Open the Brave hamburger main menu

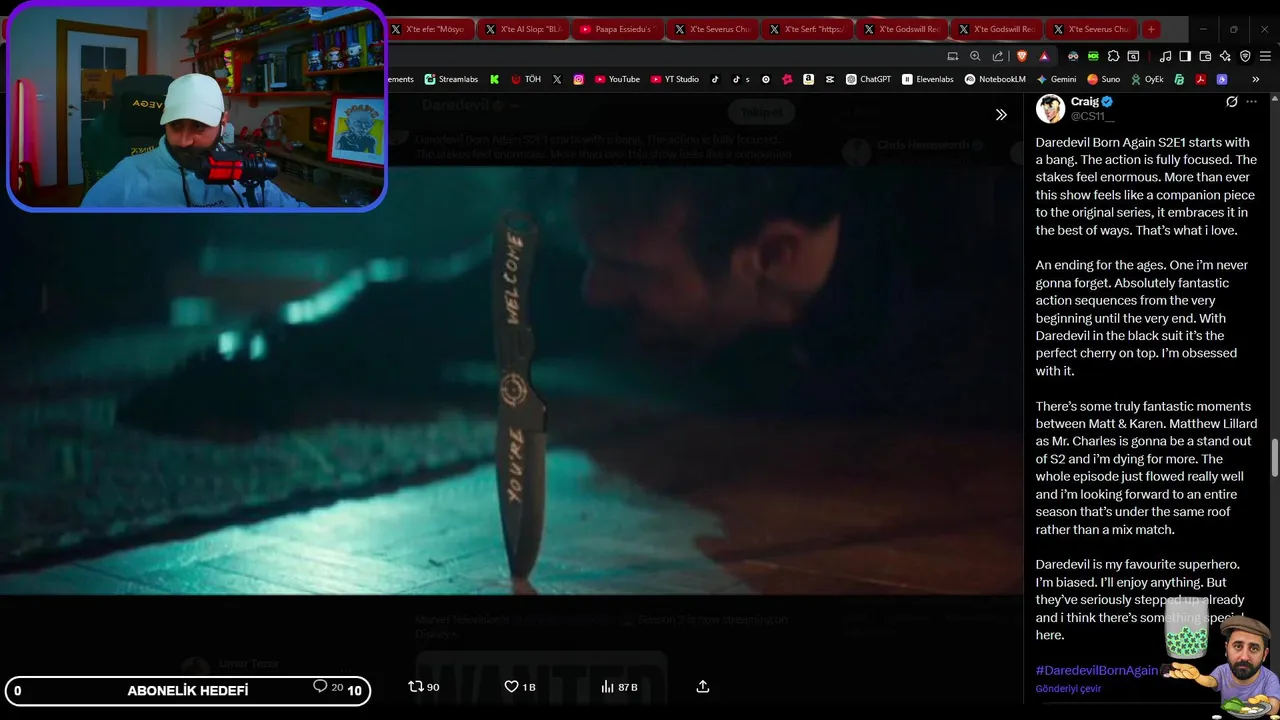coord(1265,56)
